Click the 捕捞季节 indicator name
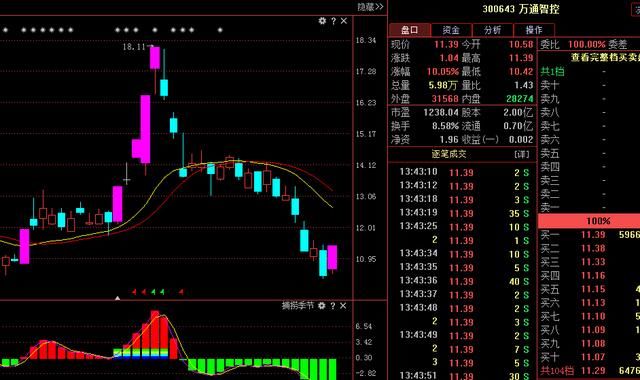Image resolution: width=640 pixels, height=380 pixels. point(298,306)
